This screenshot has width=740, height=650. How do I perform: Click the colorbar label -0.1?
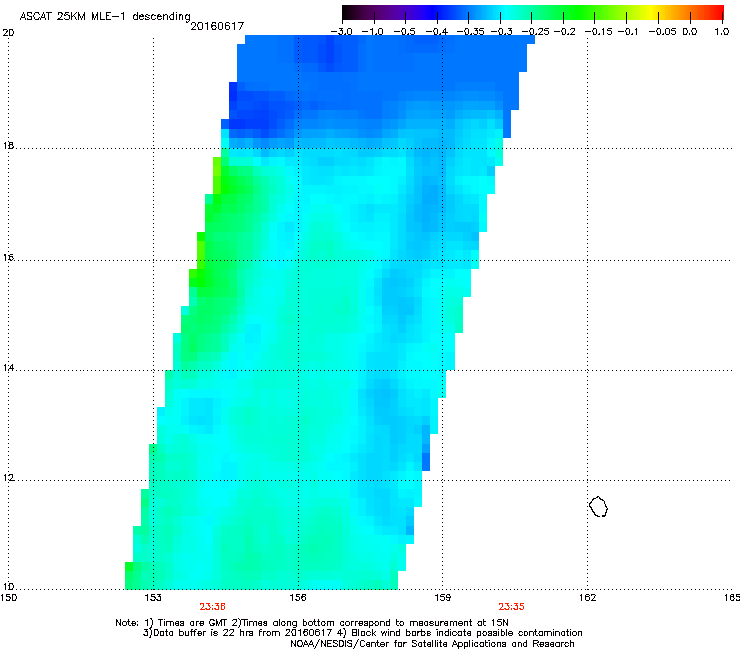point(628,32)
